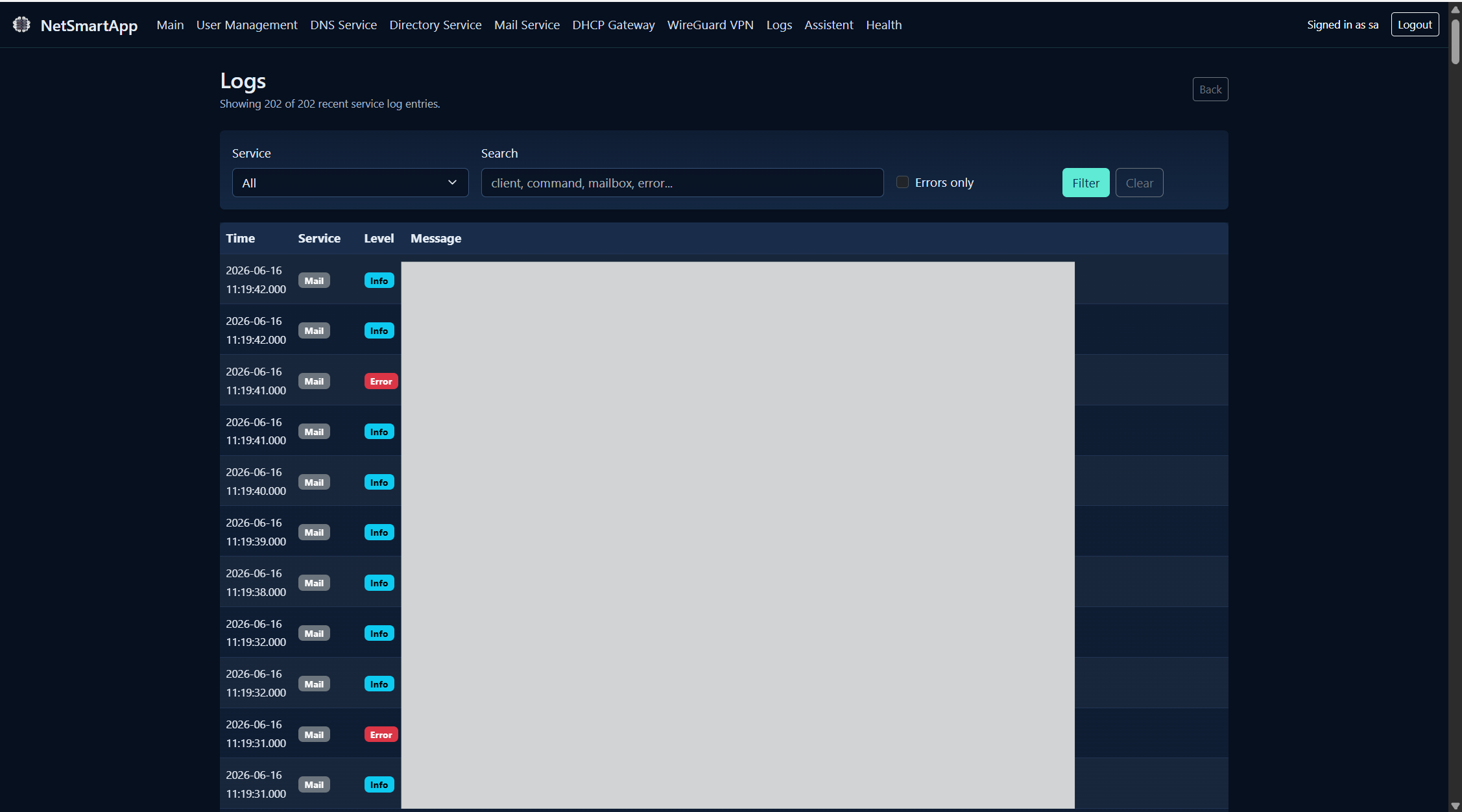Enable the Errors only checkbox

pos(902,182)
